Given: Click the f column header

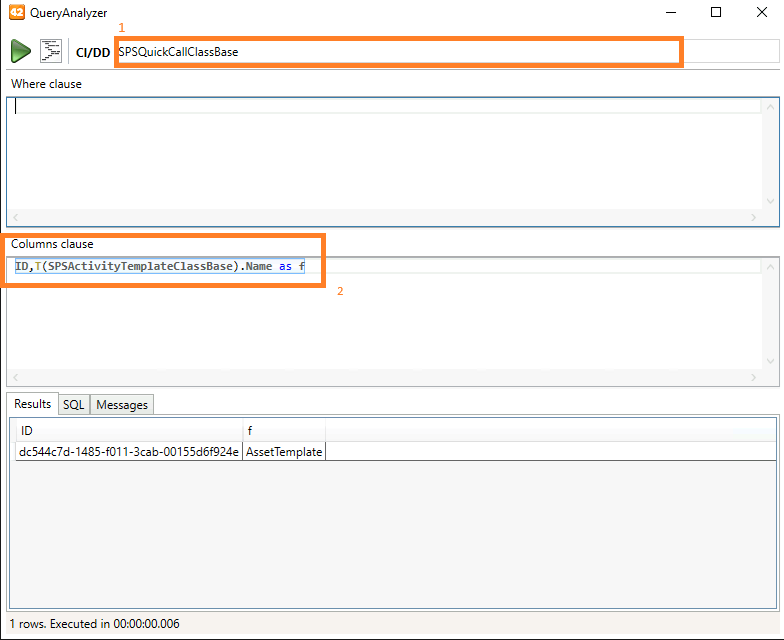Looking at the screenshot, I should [284, 430].
